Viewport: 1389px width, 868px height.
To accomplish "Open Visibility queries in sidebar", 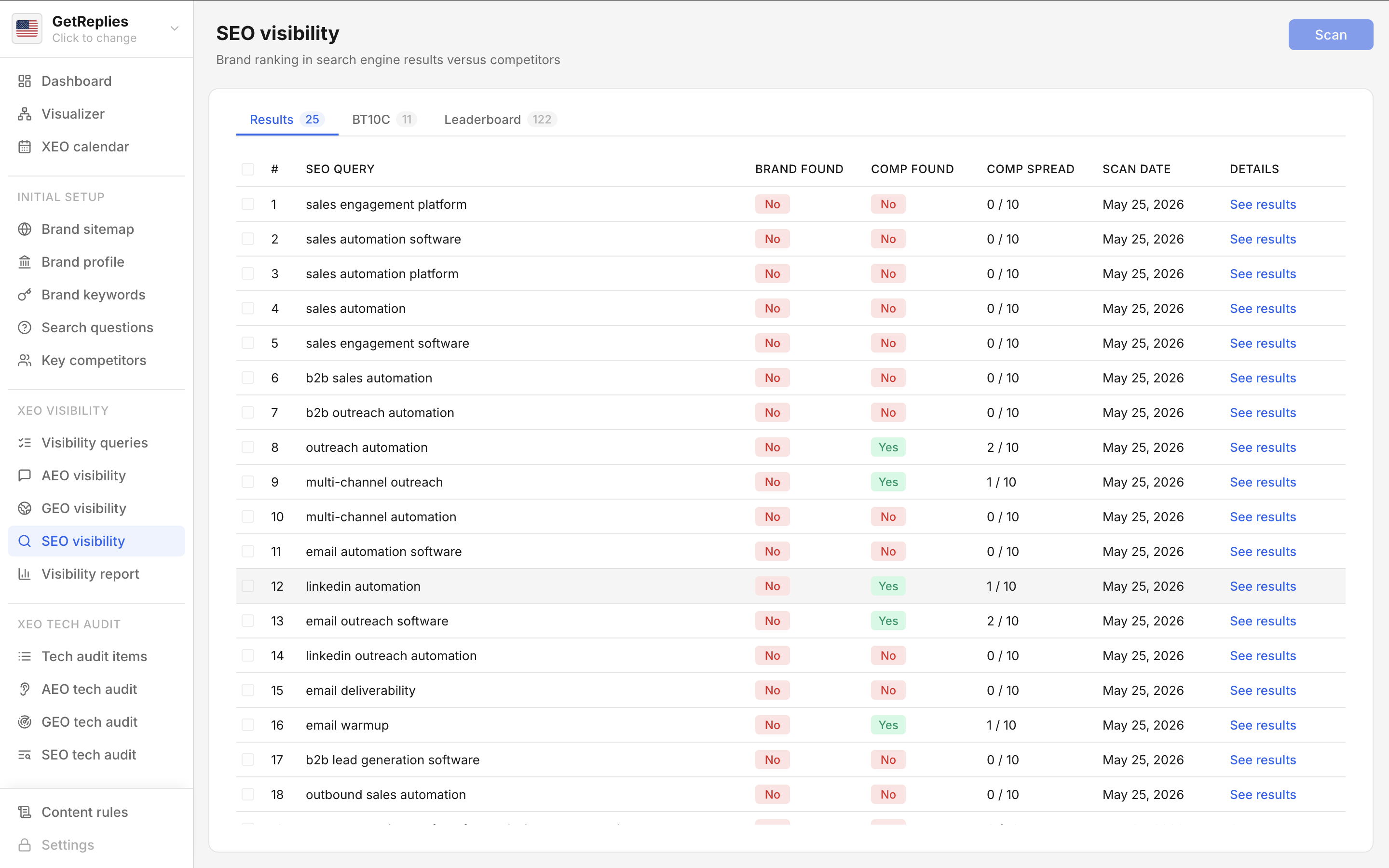I will tap(96, 443).
